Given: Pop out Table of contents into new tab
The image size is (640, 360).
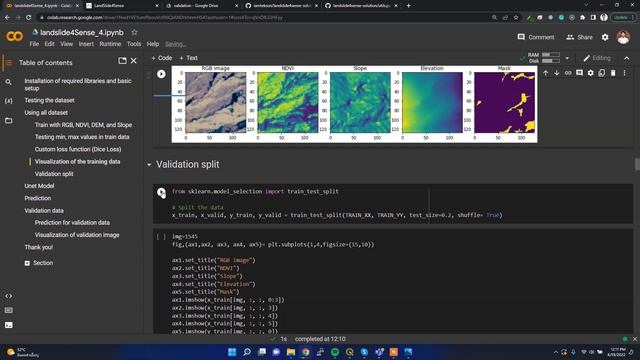Looking at the screenshot, I should (x=122, y=61).
